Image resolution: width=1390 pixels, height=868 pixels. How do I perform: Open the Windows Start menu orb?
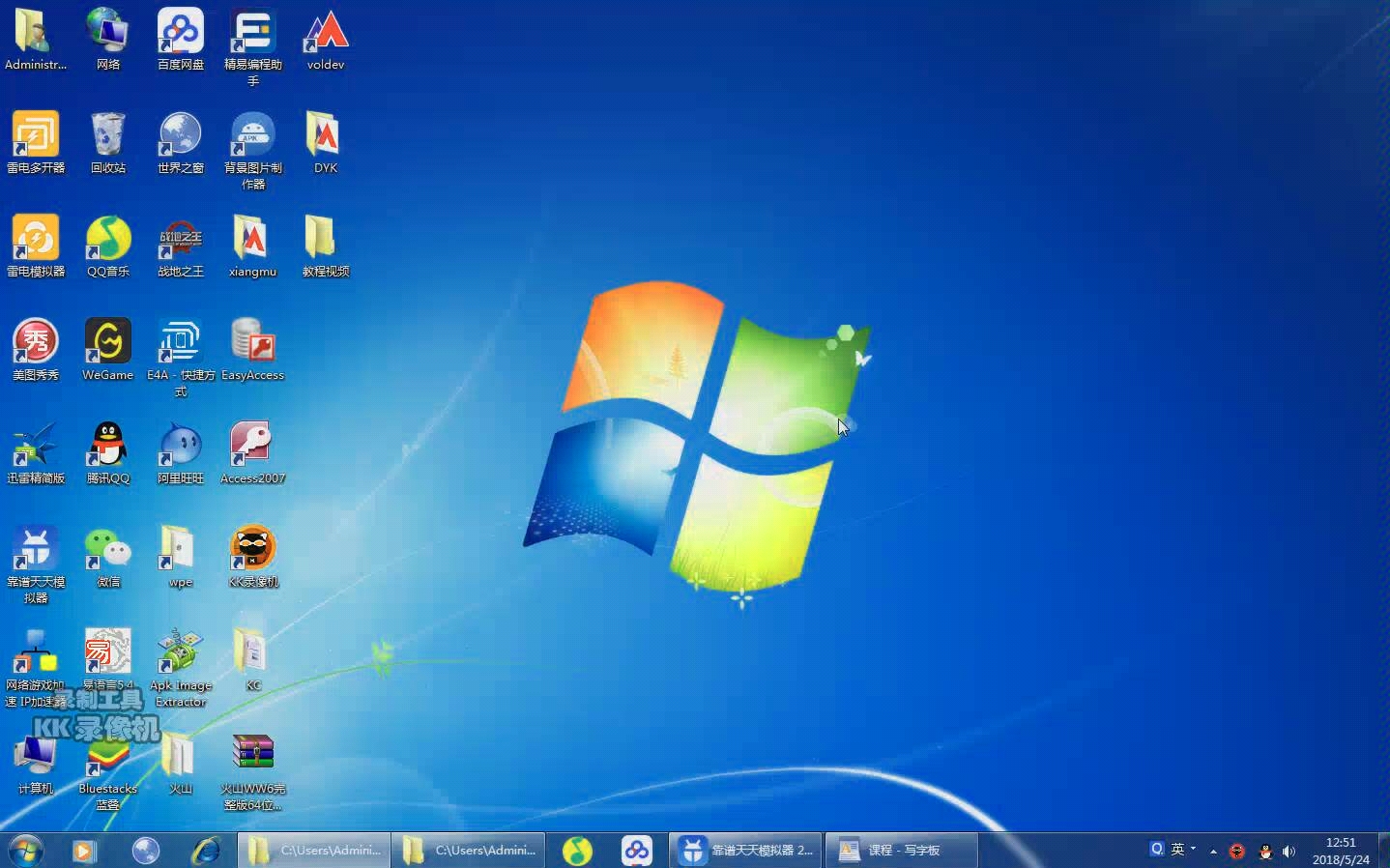[26, 851]
